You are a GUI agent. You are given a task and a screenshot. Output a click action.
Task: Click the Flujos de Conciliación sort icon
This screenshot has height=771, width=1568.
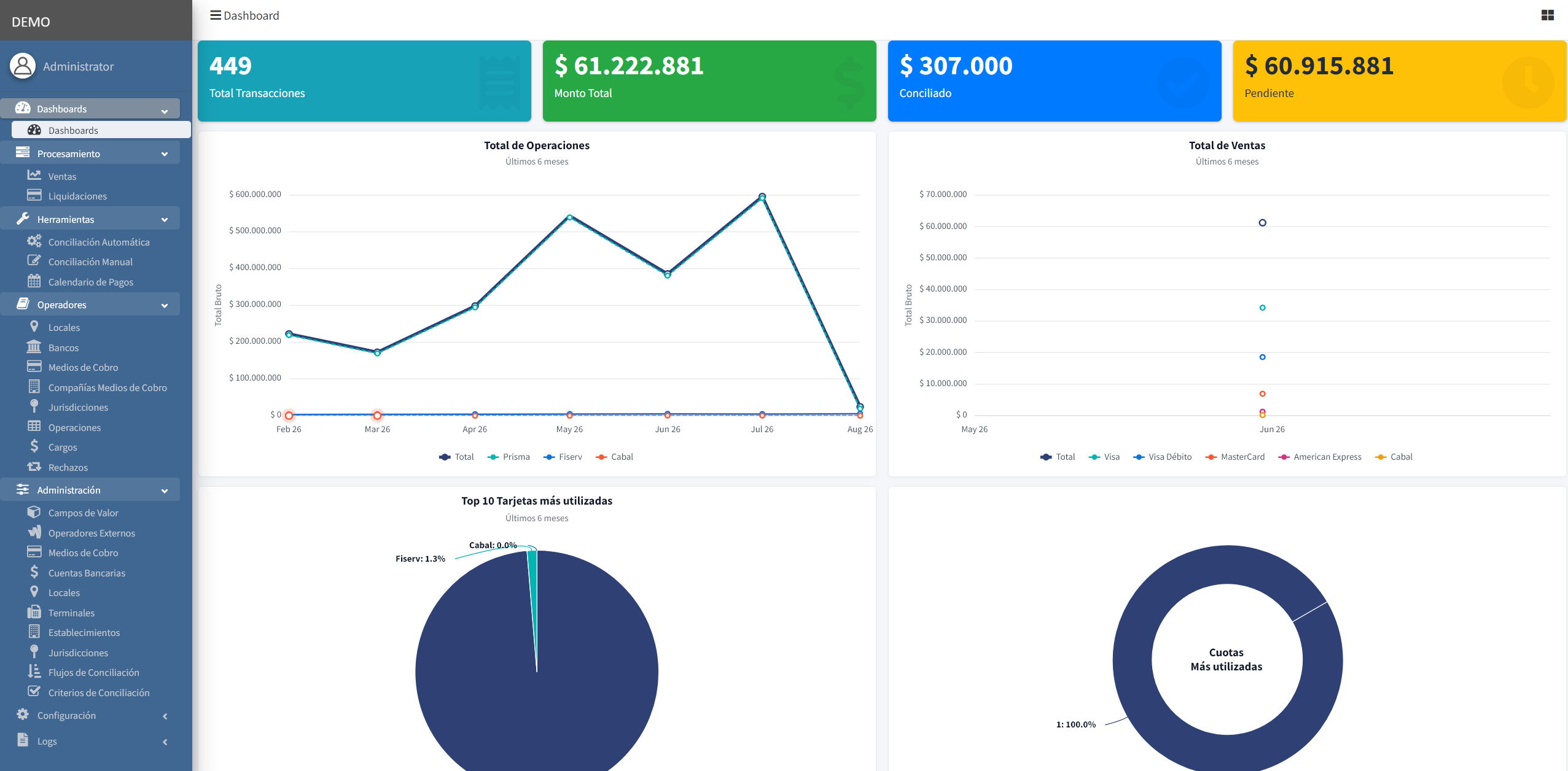tap(34, 672)
